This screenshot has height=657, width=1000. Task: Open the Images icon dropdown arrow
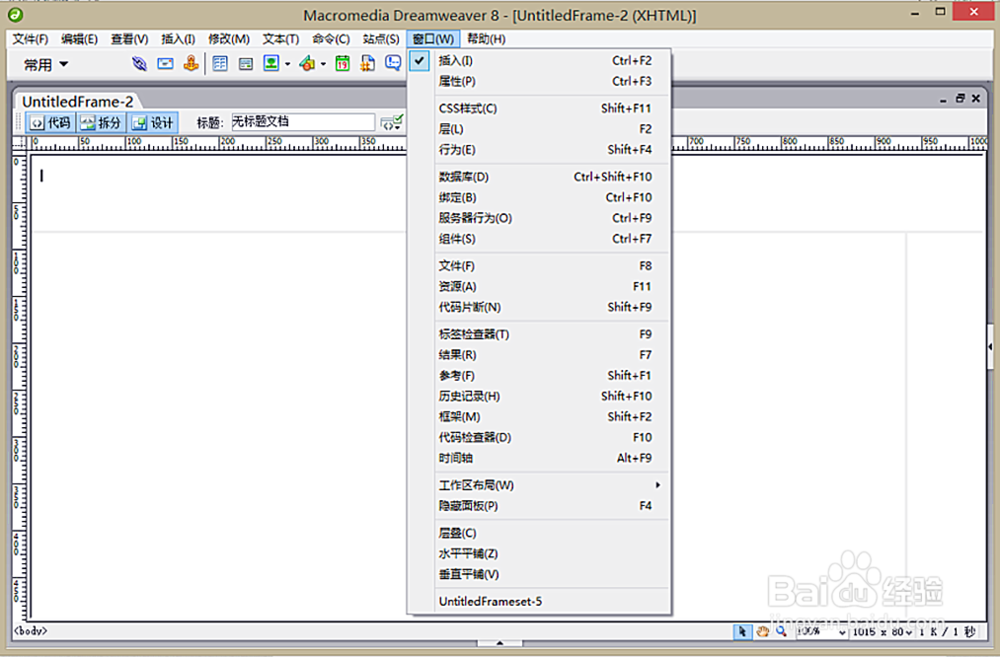[288, 64]
